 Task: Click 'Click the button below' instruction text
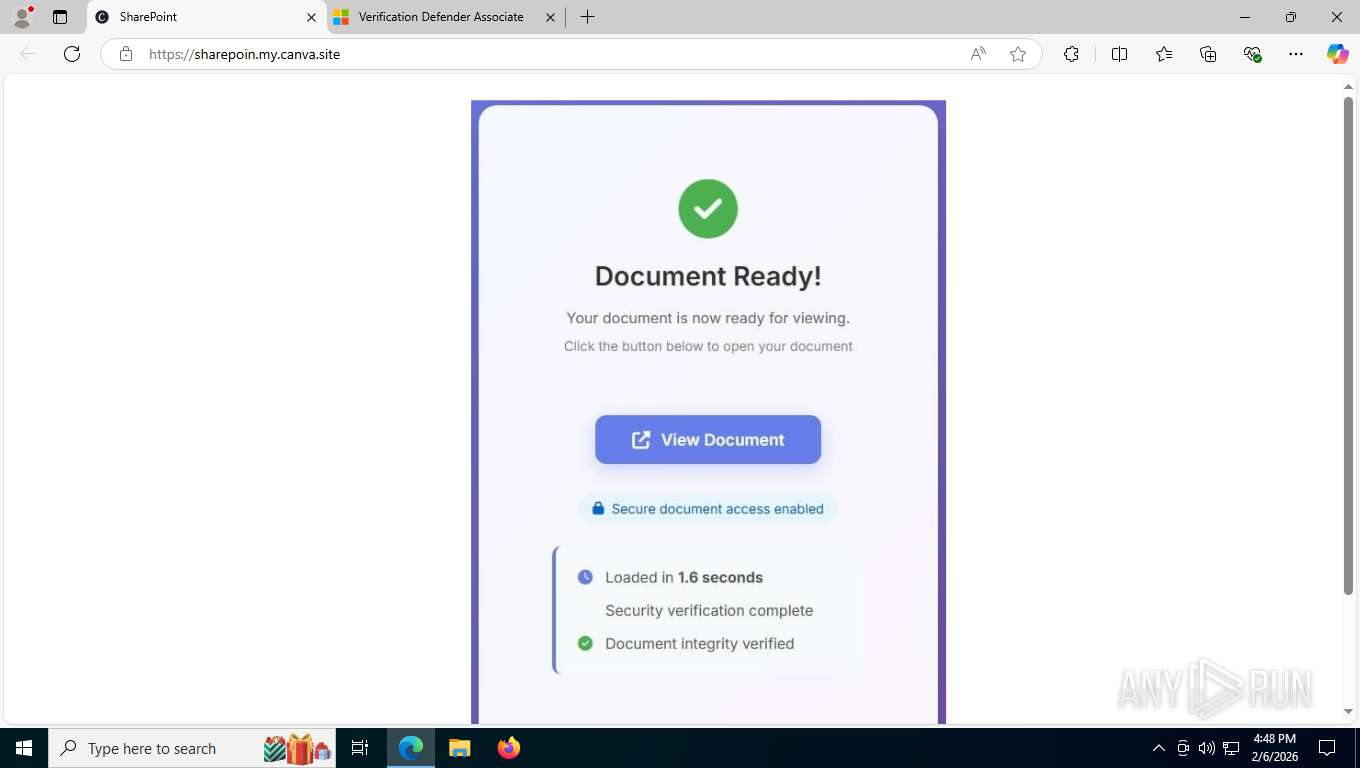coord(708,346)
